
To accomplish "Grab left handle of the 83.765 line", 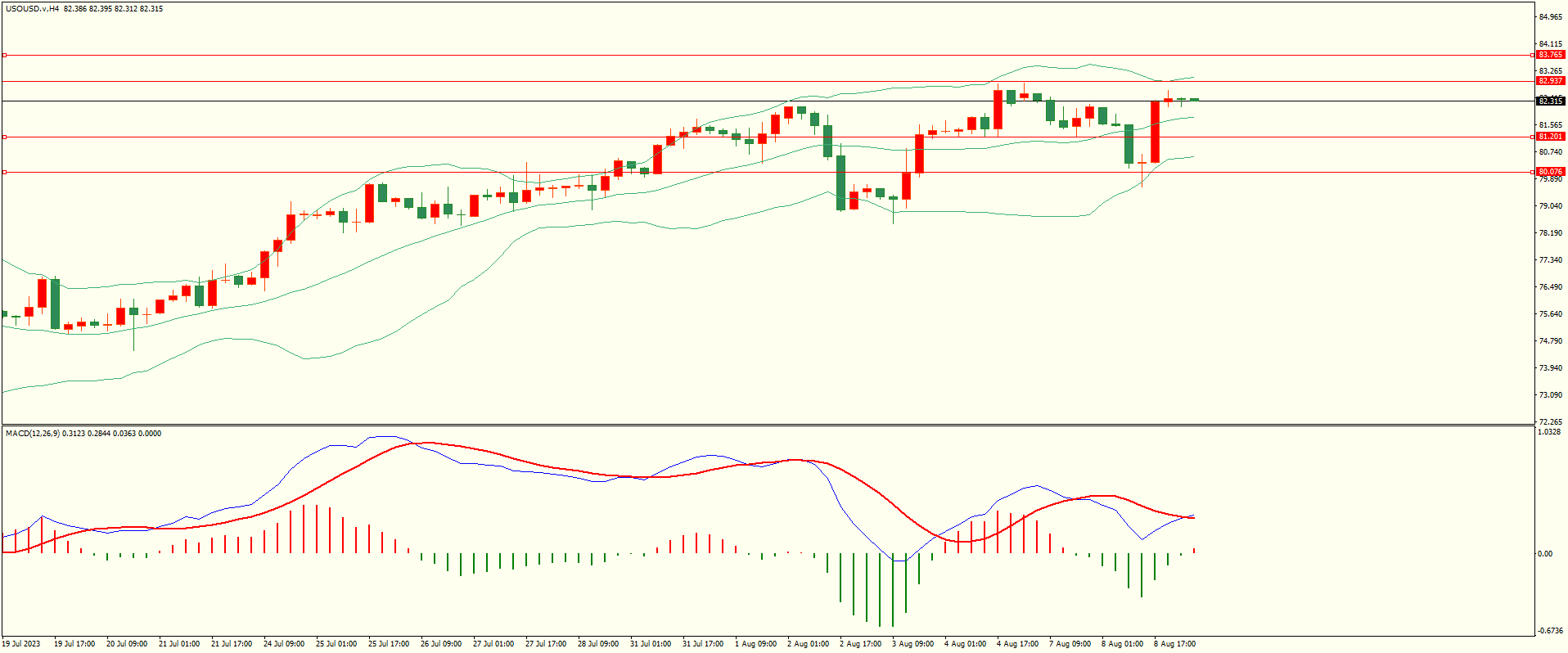I will (4, 55).
